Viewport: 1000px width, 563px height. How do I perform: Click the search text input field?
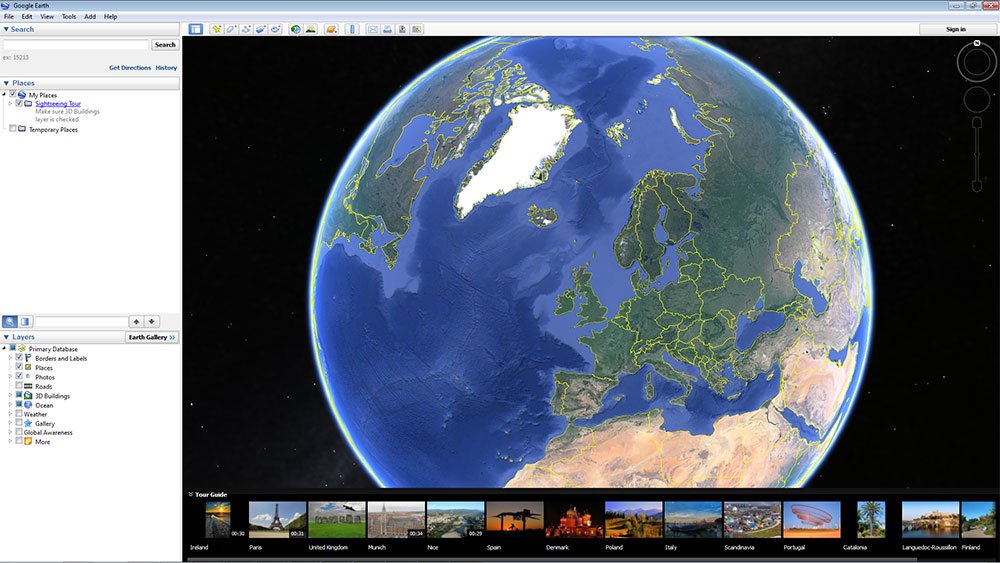tap(76, 45)
